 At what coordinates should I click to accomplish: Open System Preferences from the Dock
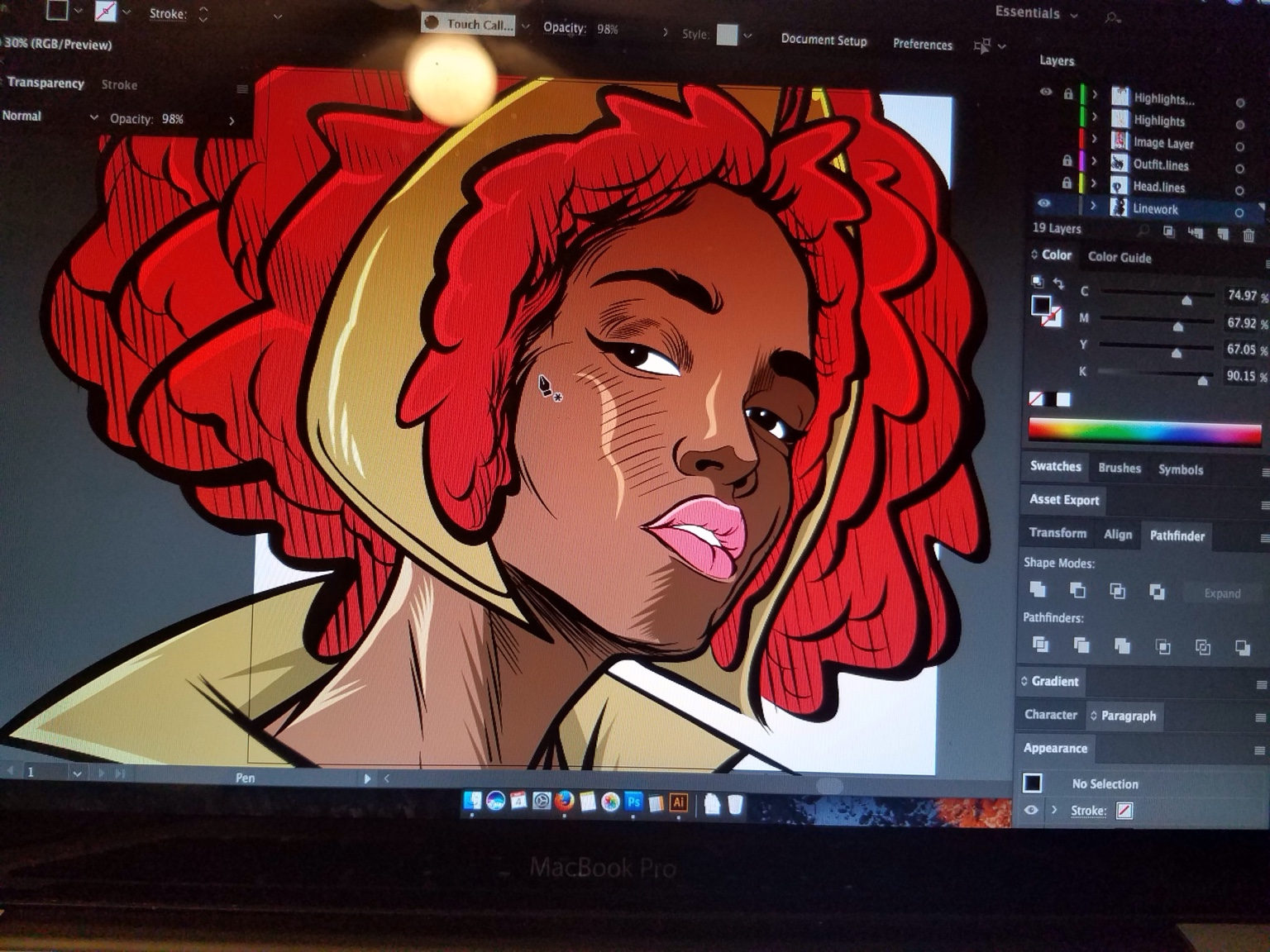click(x=542, y=800)
